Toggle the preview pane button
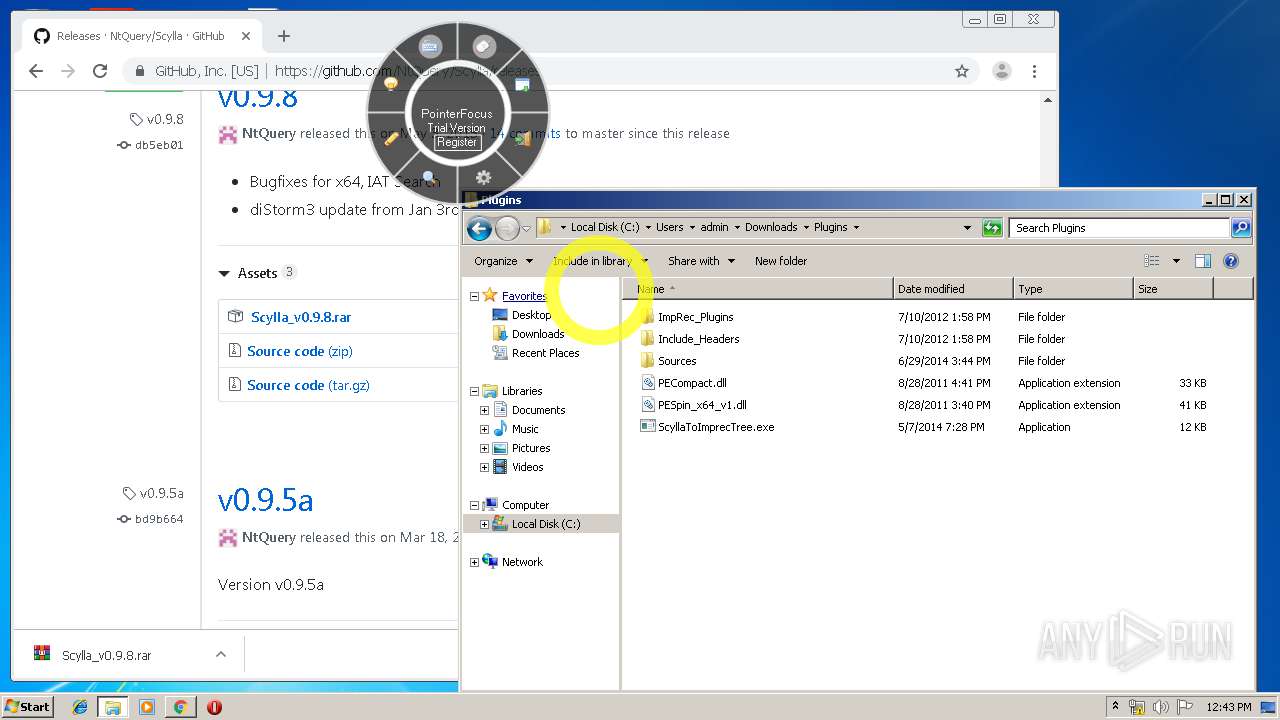The height and width of the screenshot is (720, 1280). point(1203,261)
